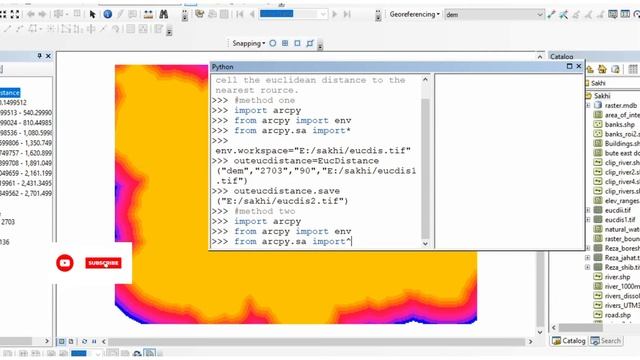The width and height of the screenshot is (640, 360).
Task: Expand eucdii.tif in Catalog tree
Action: [588, 210]
